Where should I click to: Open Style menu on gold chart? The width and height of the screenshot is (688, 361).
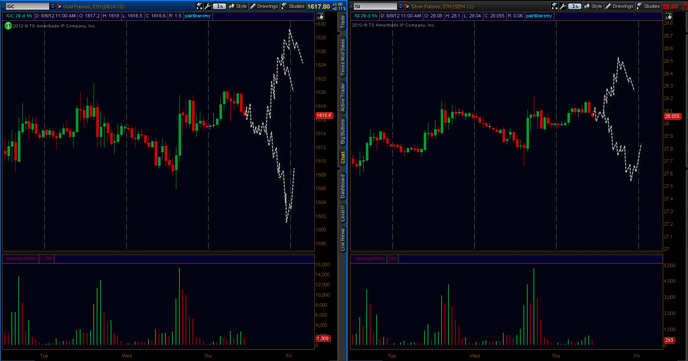[238, 6]
